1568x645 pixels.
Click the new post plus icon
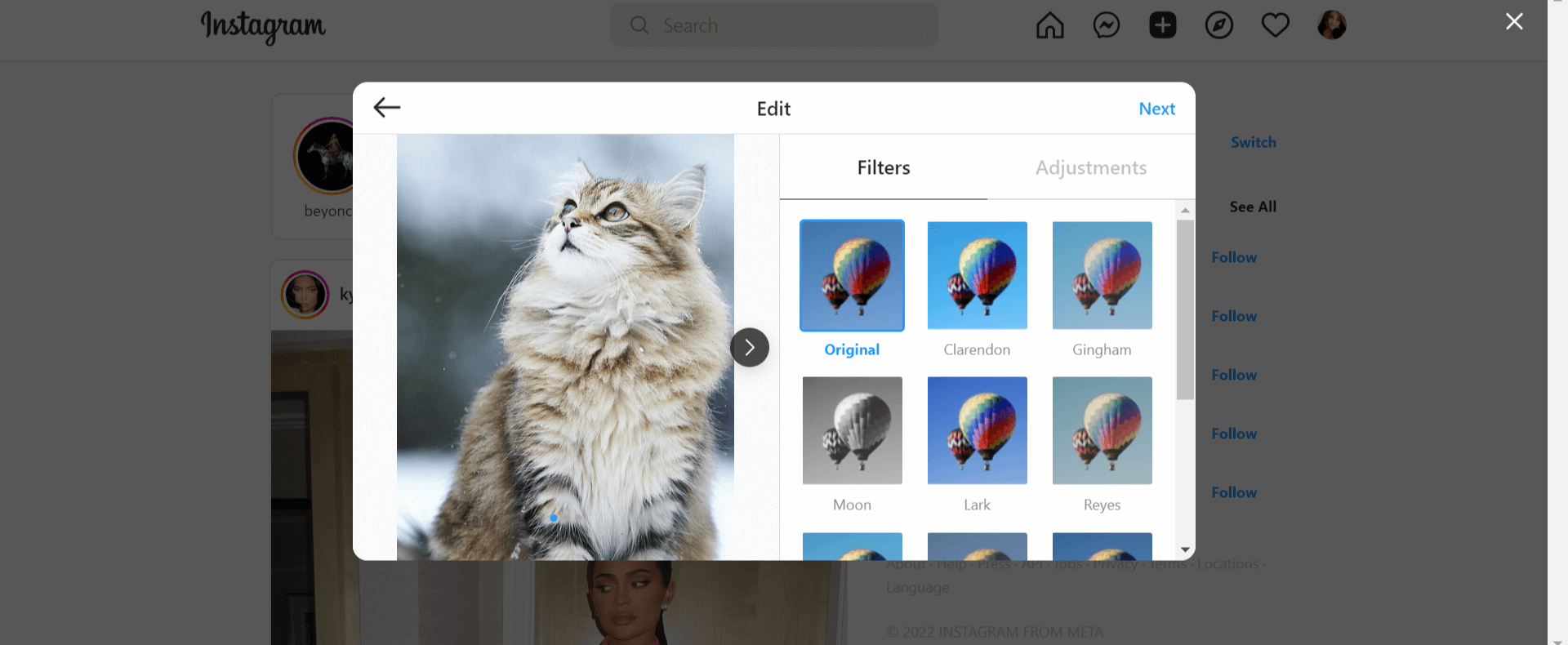1162,25
